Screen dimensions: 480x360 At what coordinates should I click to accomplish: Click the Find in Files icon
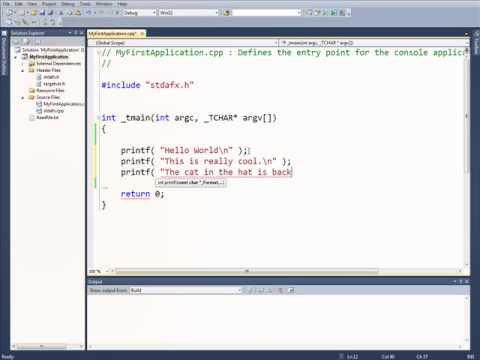click(227, 13)
